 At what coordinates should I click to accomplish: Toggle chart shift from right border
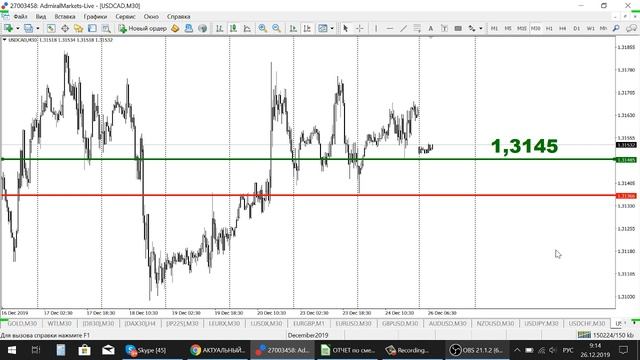pyautogui.click(x=307, y=28)
